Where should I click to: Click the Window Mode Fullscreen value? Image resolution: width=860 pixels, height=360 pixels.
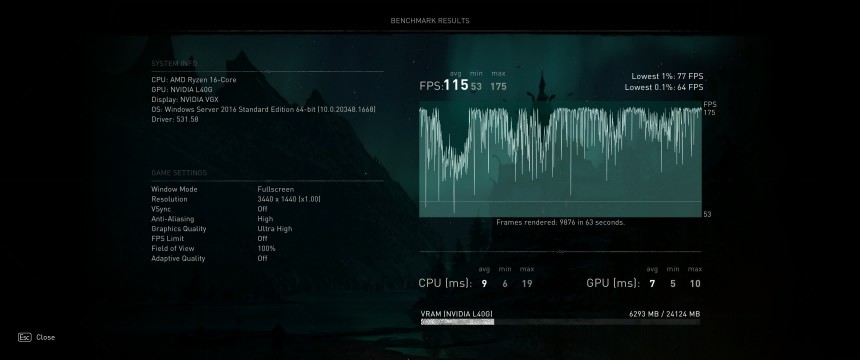click(275, 189)
